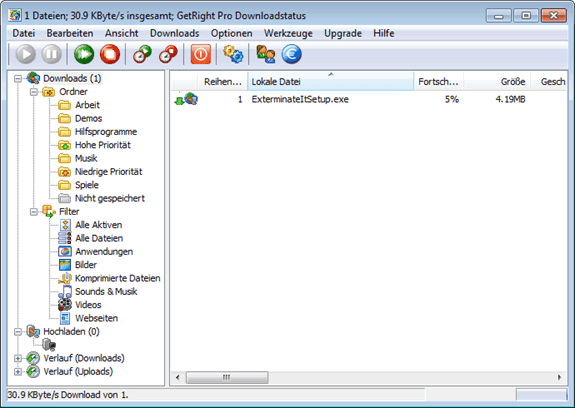Sort by the Lokale Datei column header

[331, 81]
